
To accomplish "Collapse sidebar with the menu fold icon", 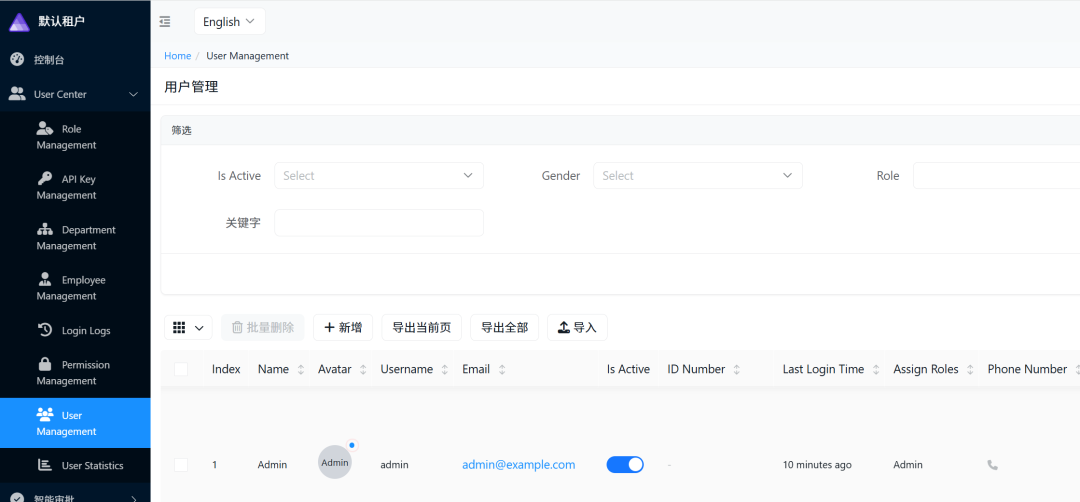I will pyautogui.click(x=165, y=21).
